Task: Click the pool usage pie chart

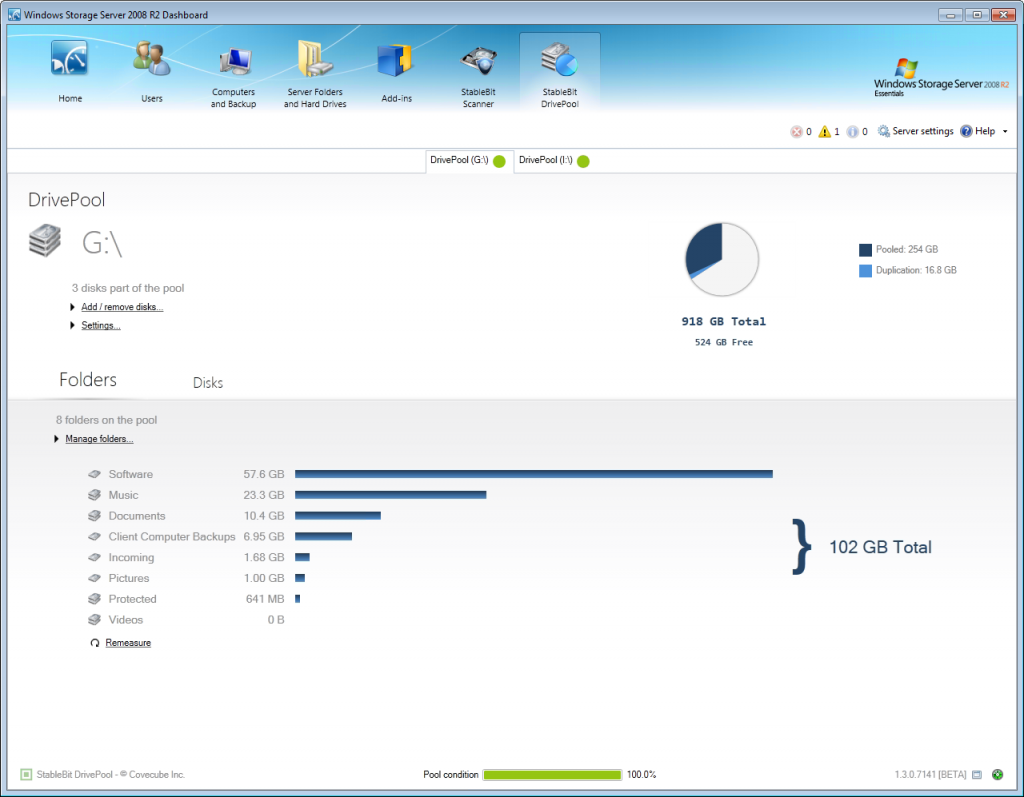Action: pyautogui.click(x=722, y=258)
